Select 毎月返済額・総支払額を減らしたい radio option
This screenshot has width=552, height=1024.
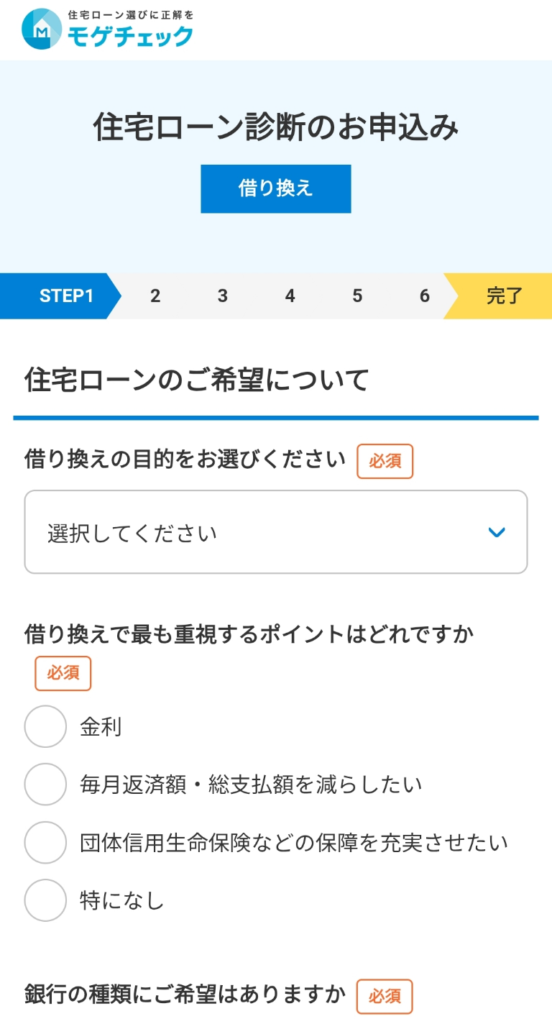[x=45, y=784]
